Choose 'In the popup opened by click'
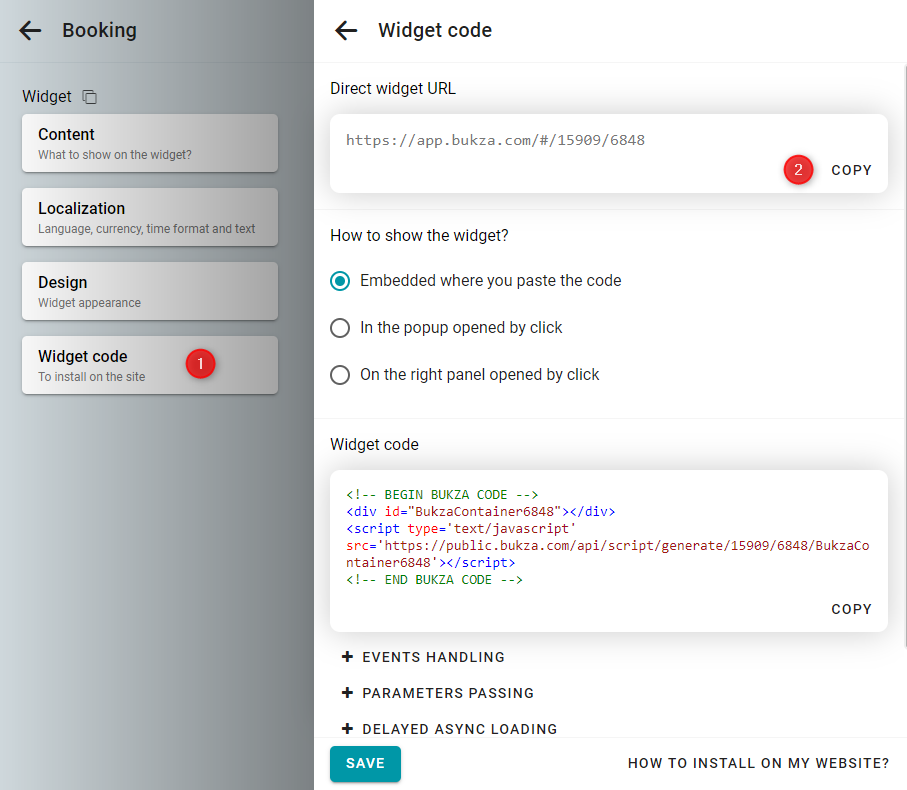 click(x=340, y=328)
